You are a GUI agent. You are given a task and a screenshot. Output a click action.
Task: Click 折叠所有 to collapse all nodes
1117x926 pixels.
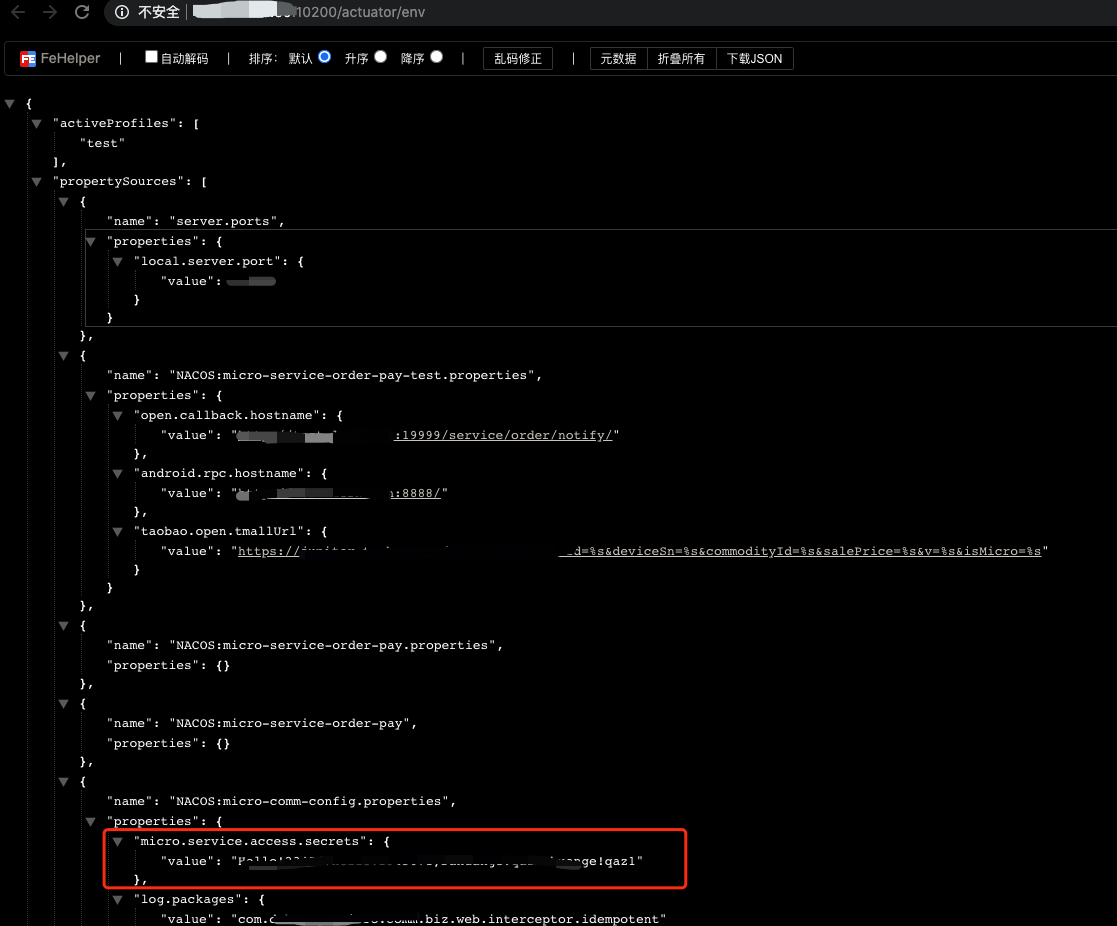pyautogui.click(x=681, y=58)
